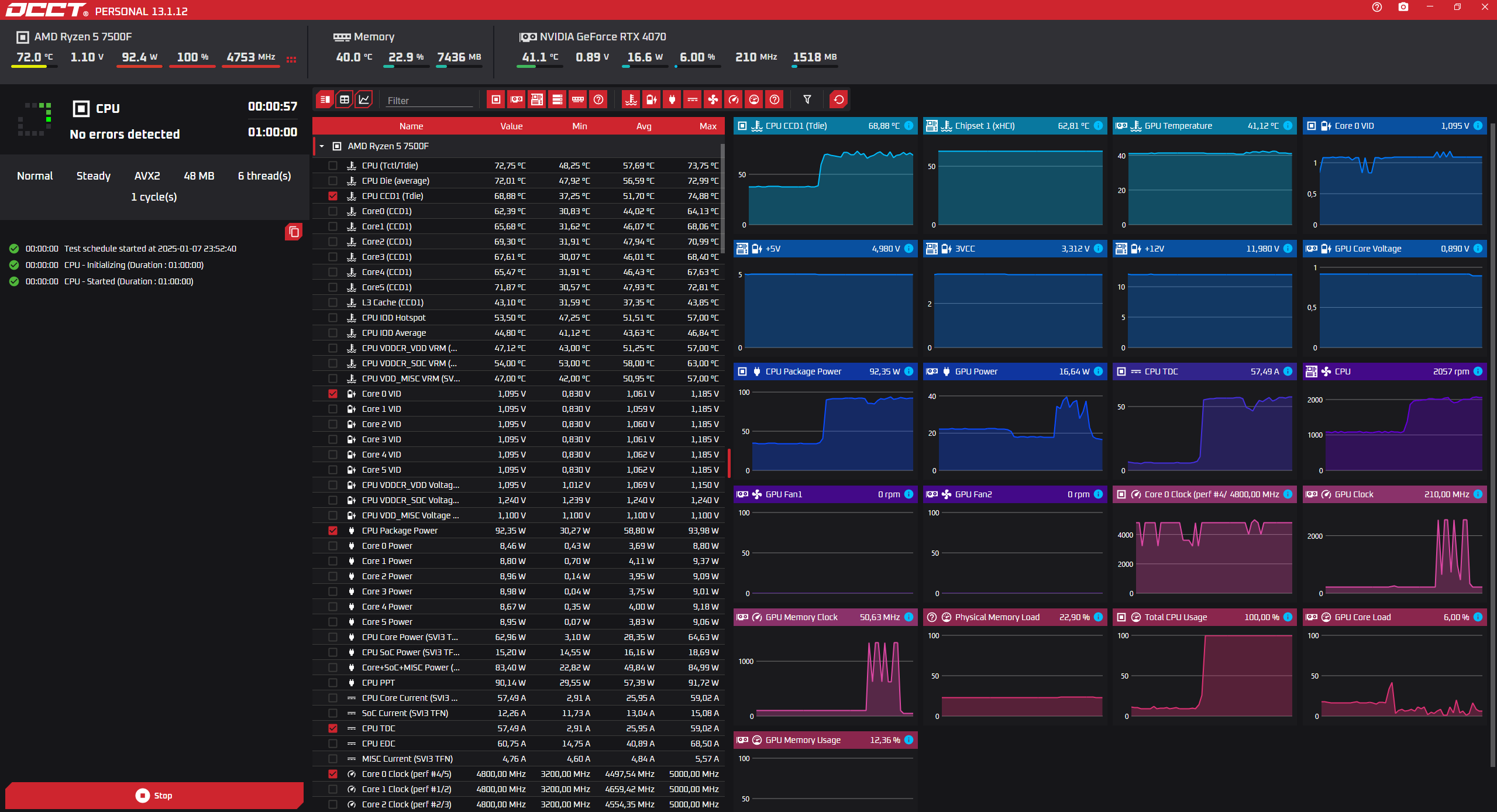Collapse the AMD Ryzen 5 7500F tree group
This screenshot has height=812, width=1497.
(x=322, y=146)
